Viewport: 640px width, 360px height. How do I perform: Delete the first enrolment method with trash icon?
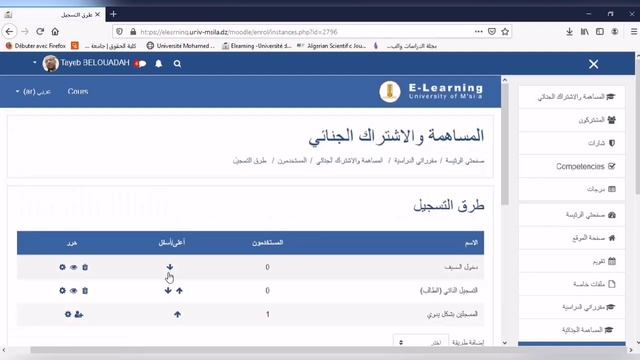click(x=85, y=267)
